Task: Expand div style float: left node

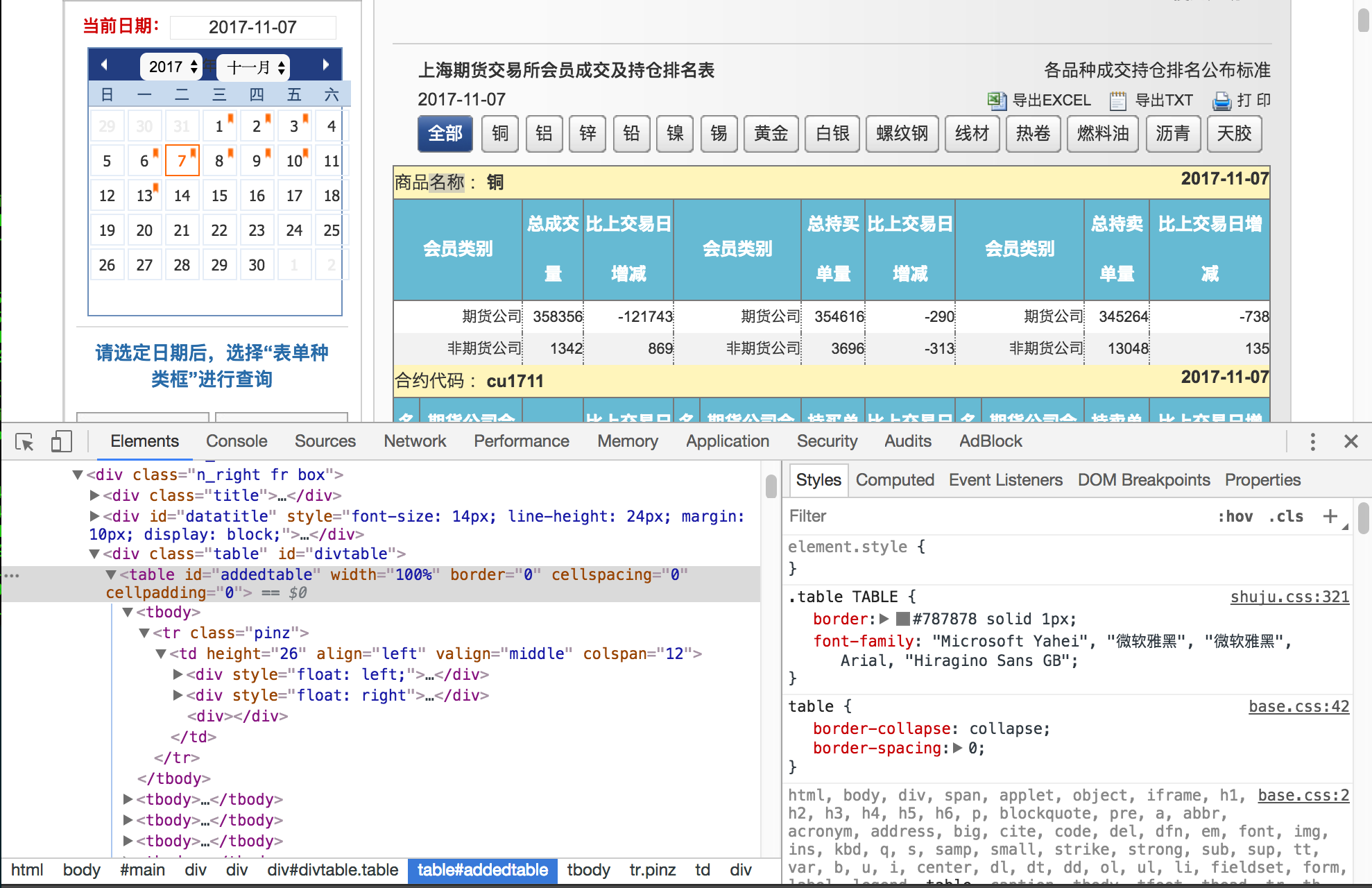Action: [x=178, y=675]
